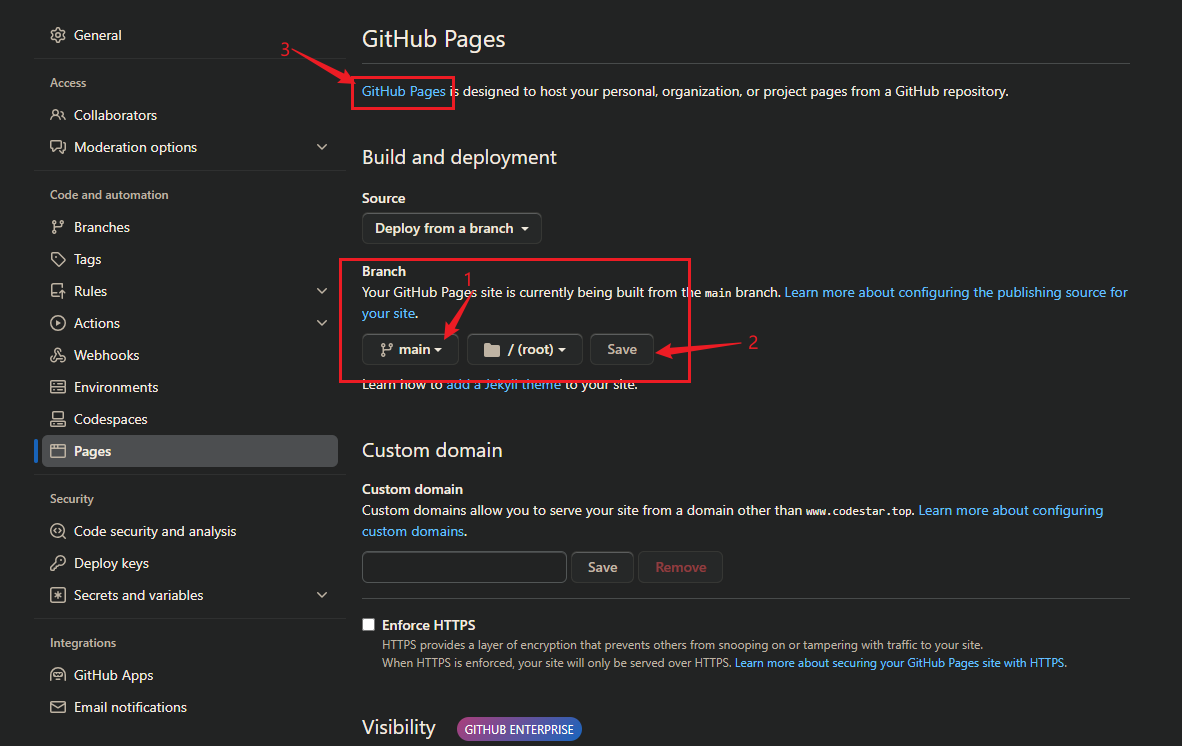This screenshot has height=746, width=1182.
Task: Open the securing GitHub Pages with HTTPS link
Action: pyautogui.click(x=899, y=663)
